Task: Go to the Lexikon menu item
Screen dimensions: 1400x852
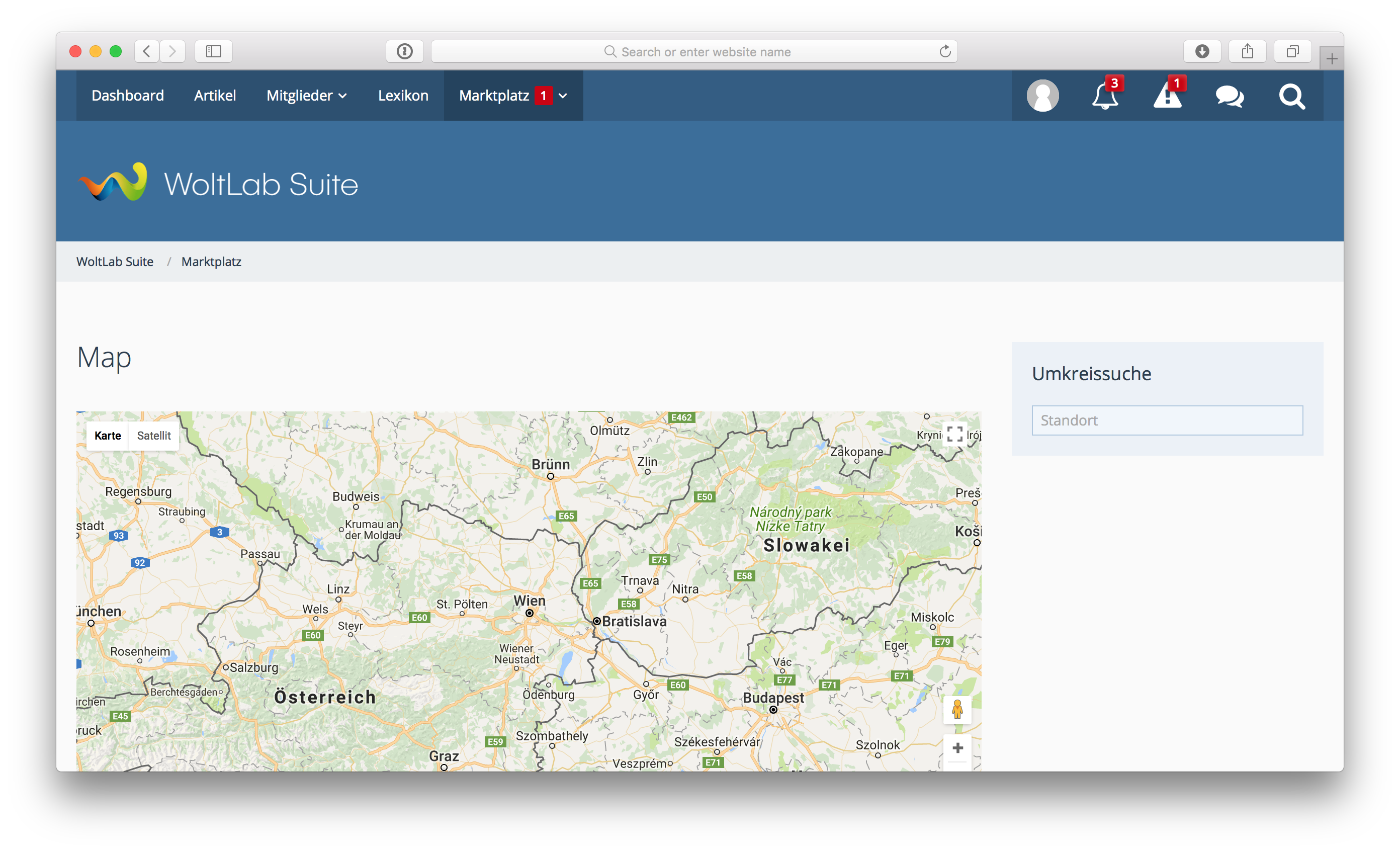Action: 403,96
